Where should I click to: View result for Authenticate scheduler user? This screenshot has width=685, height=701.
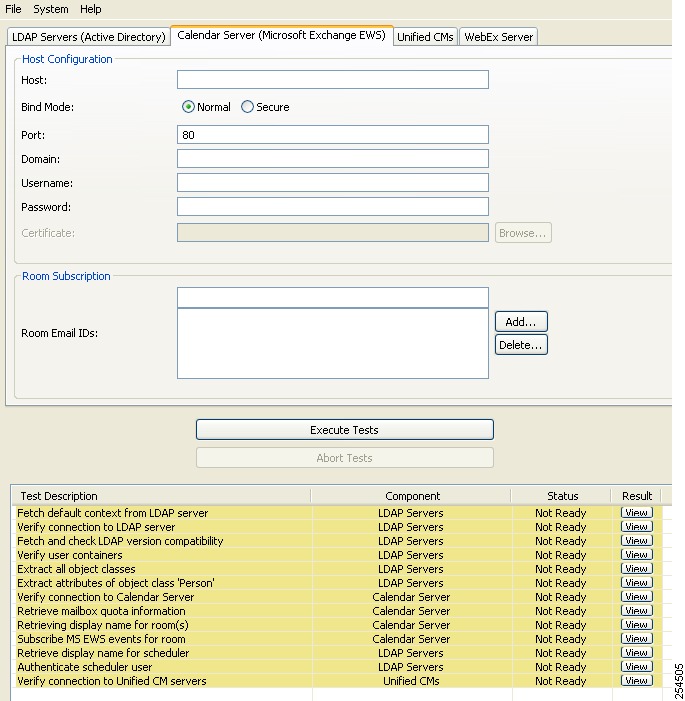(636, 667)
